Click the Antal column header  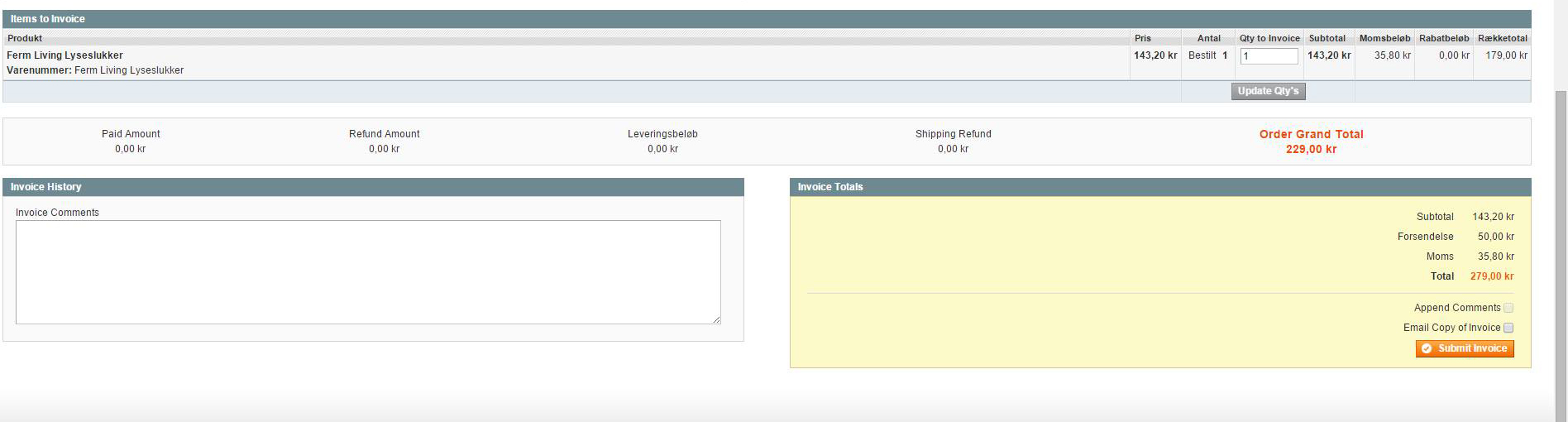(1208, 38)
